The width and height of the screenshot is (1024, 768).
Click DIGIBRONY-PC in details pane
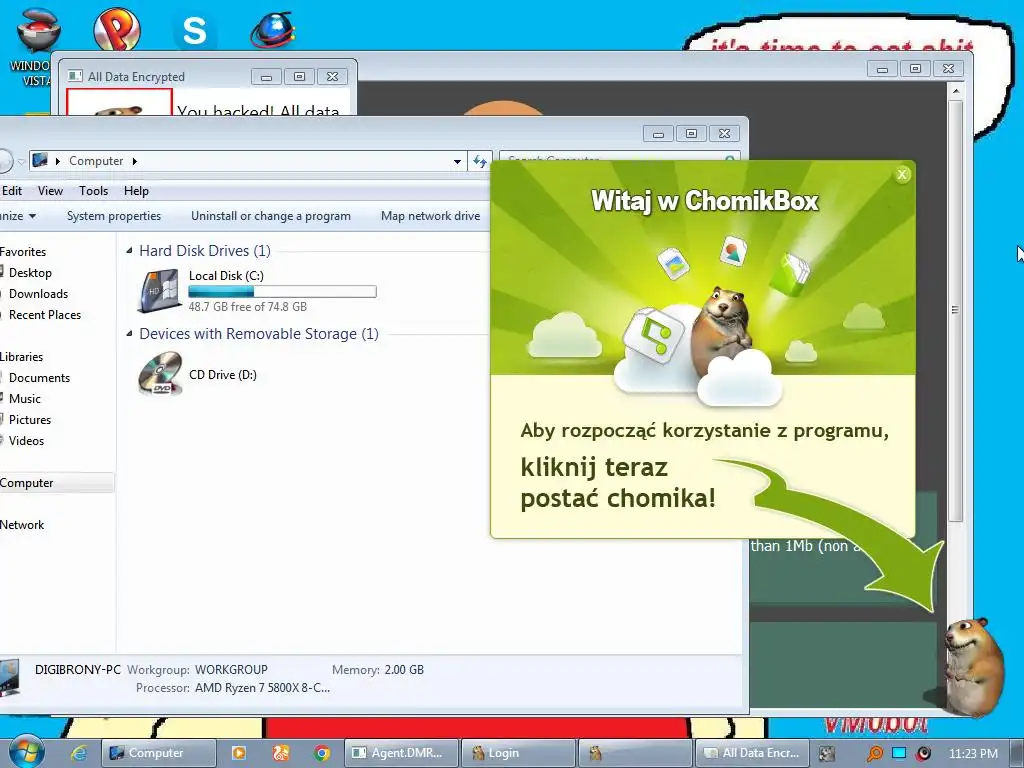78,670
